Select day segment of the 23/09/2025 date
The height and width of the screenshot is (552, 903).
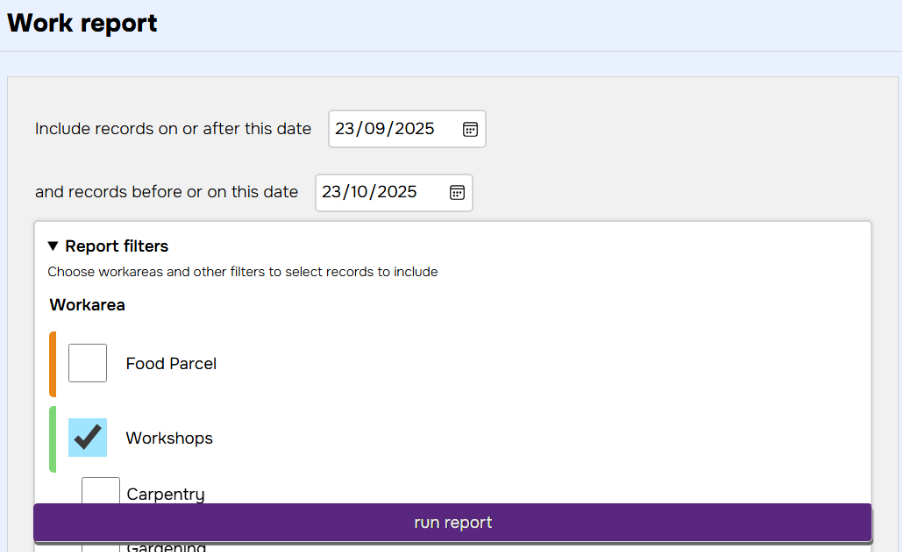point(346,129)
